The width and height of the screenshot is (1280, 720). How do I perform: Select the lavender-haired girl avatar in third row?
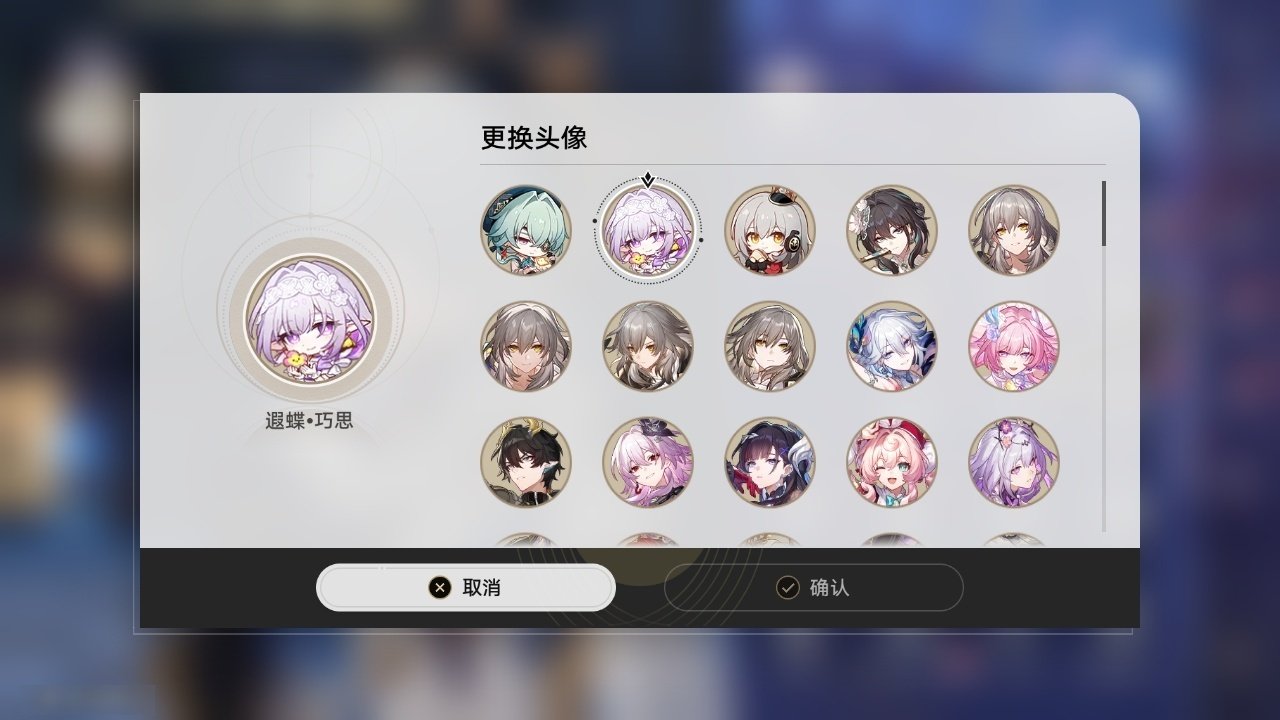(1014, 463)
